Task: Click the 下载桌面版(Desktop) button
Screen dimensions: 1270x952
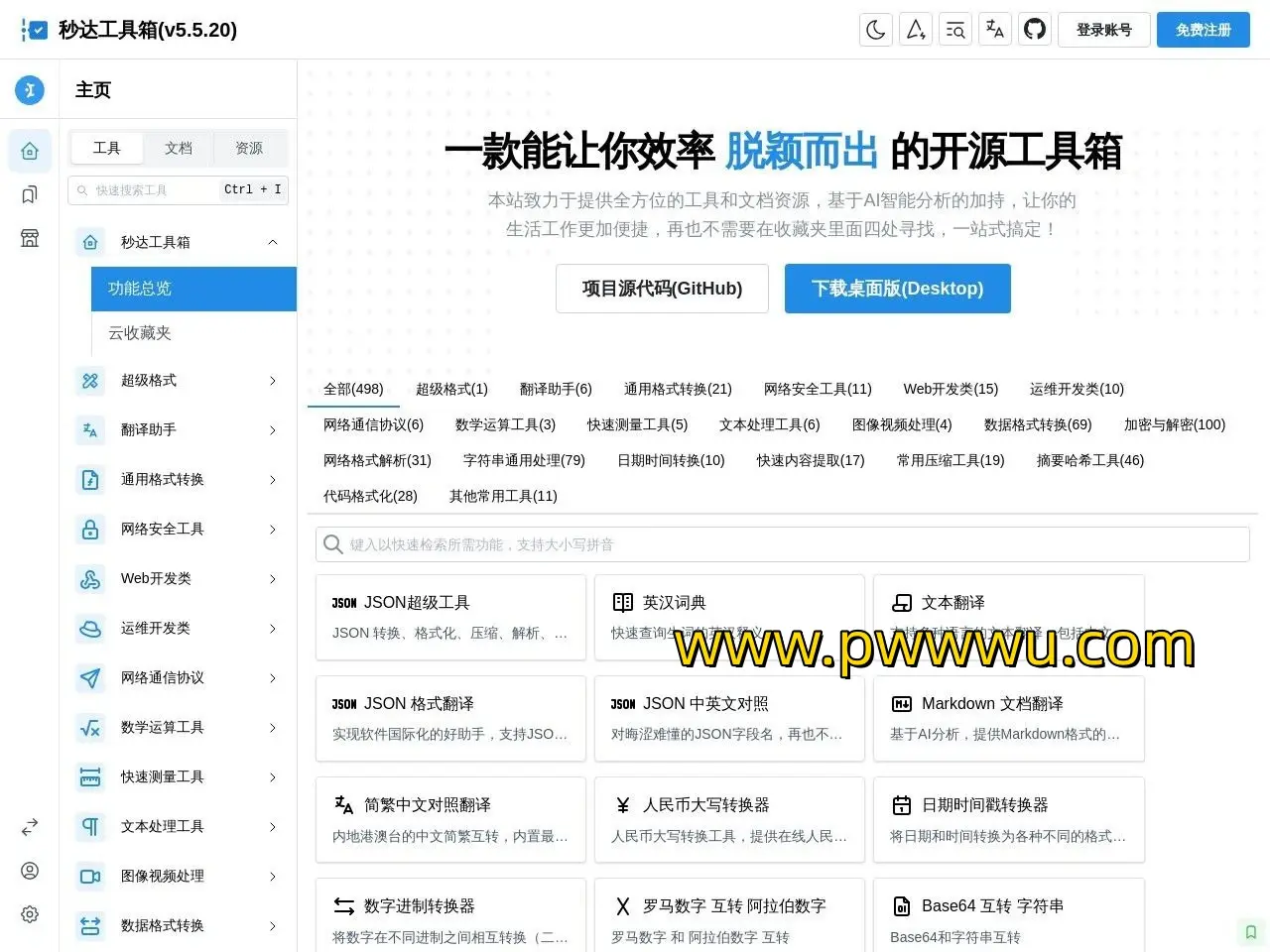Action: click(x=897, y=289)
